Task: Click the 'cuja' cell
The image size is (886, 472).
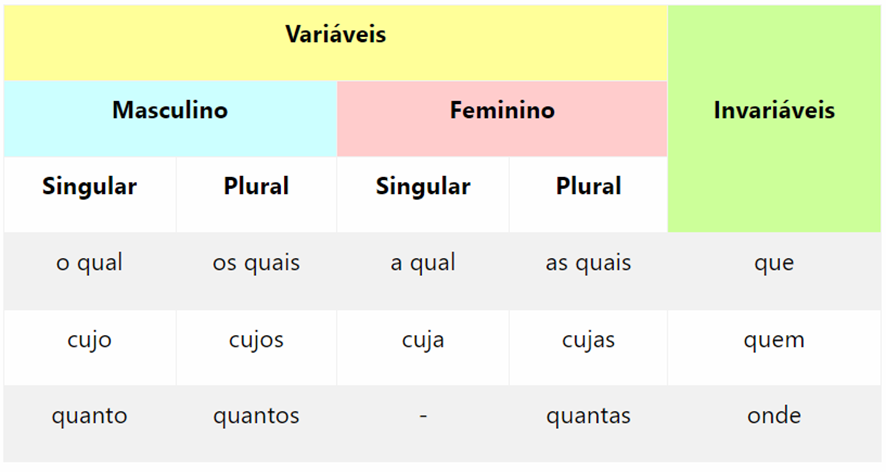Action: [423, 340]
